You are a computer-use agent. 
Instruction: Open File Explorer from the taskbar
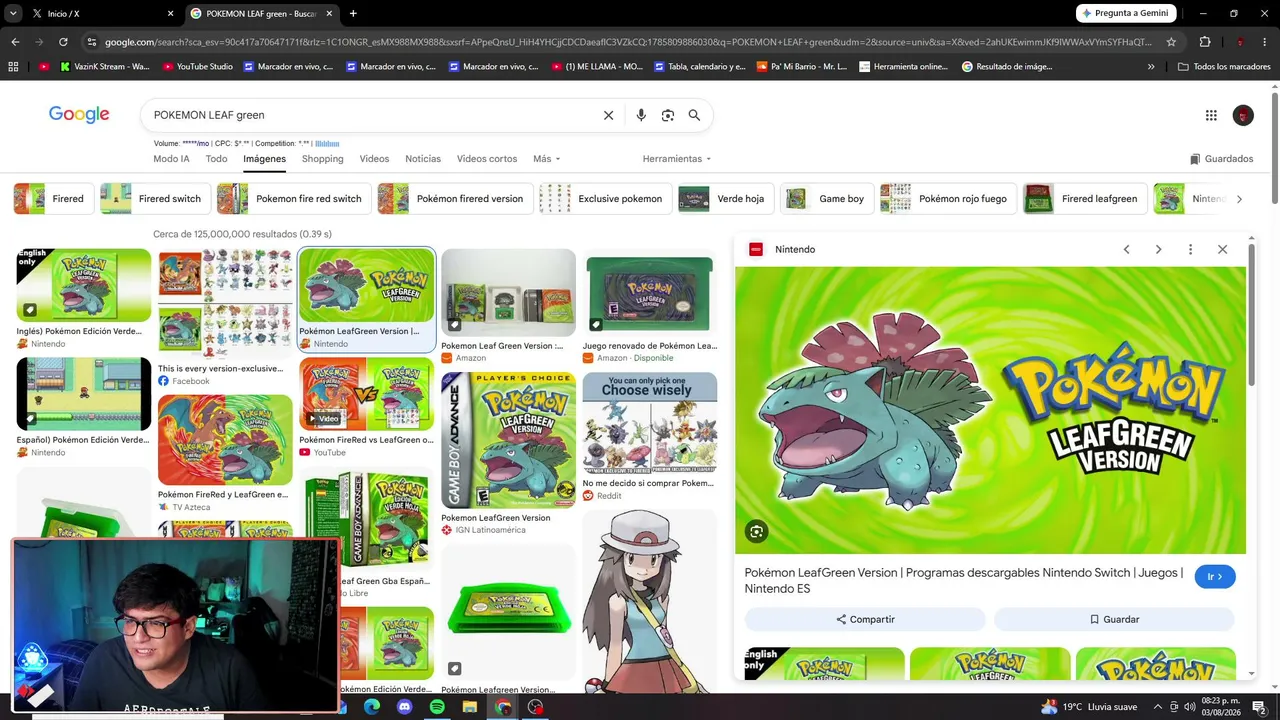click(x=470, y=707)
